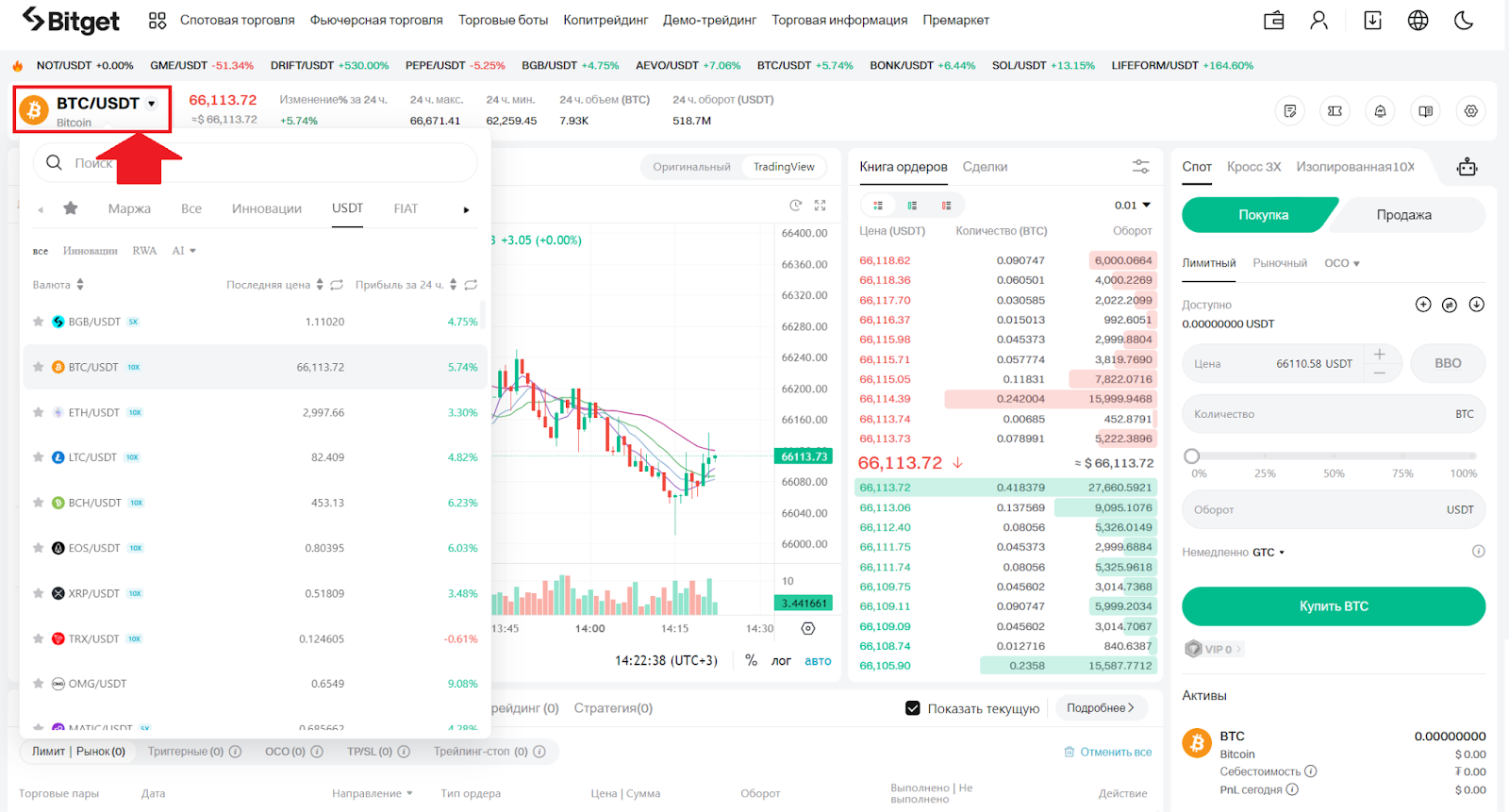Open the OCO order type dropdown
1509x812 pixels.
tap(1341, 263)
